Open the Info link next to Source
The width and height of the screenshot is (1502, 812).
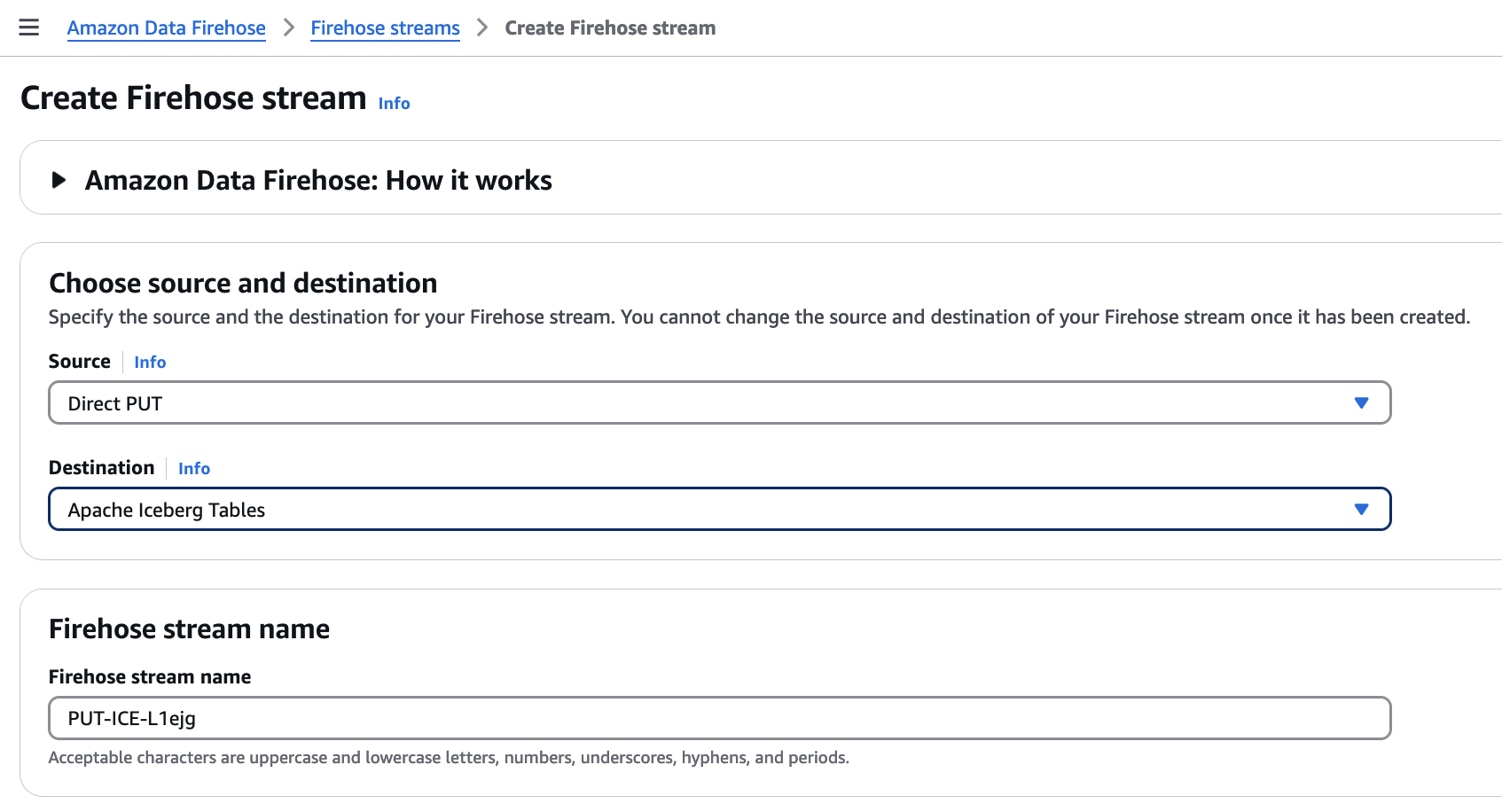tap(150, 362)
